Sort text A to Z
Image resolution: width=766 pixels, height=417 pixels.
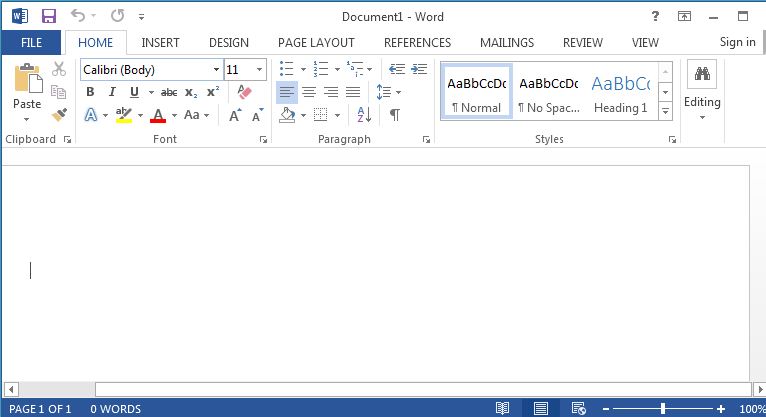tap(364, 115)
